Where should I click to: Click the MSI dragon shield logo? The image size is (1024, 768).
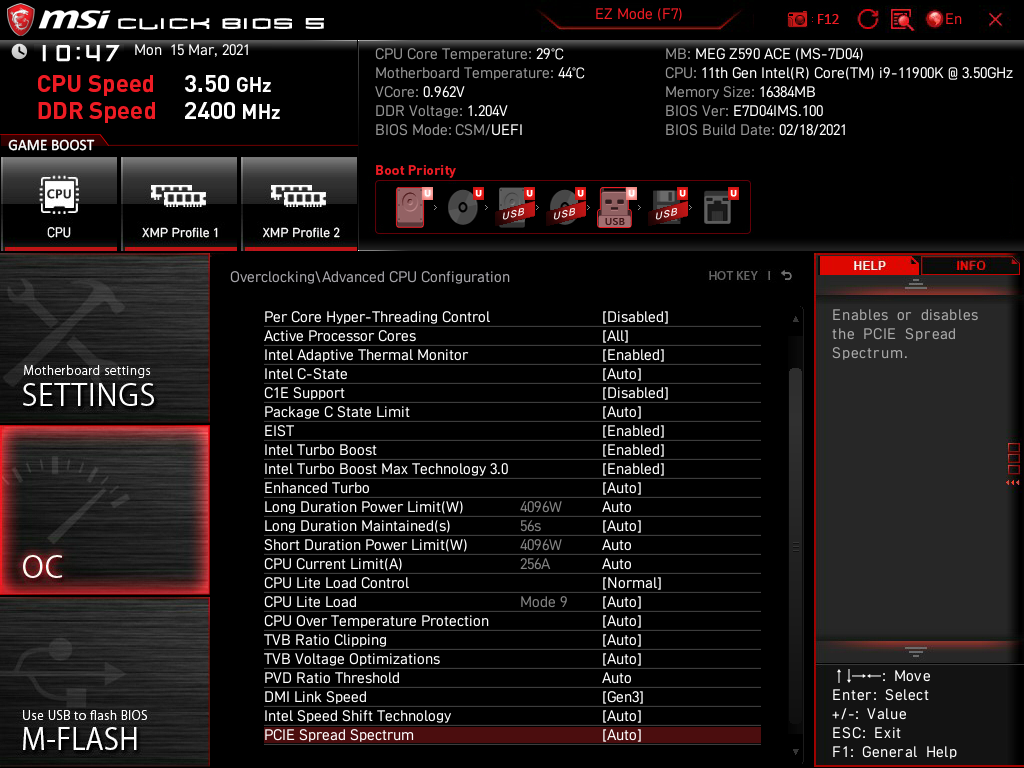pos(20,19)
